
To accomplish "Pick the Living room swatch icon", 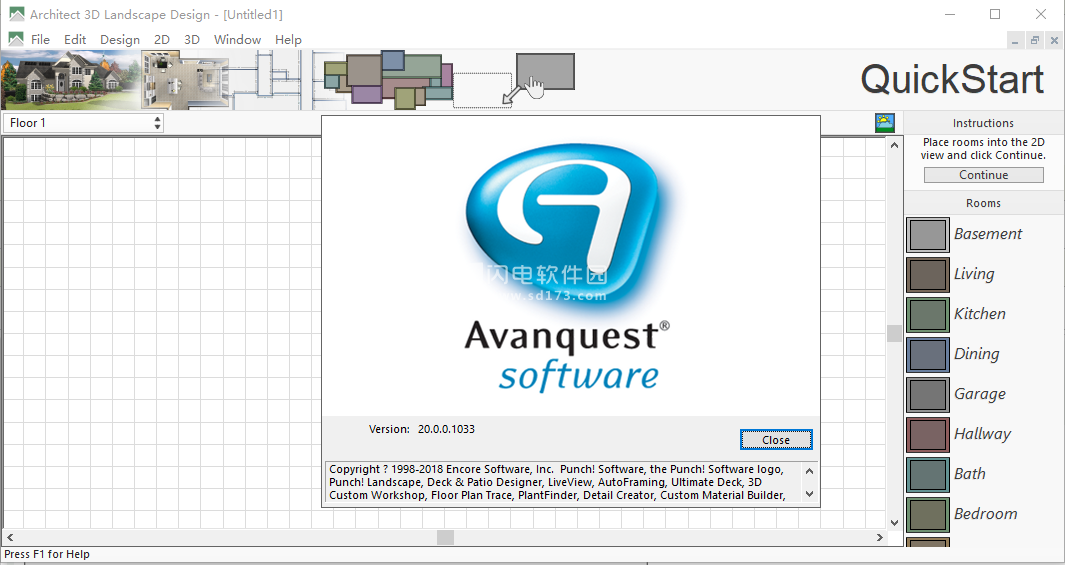I will pos(927,274).
